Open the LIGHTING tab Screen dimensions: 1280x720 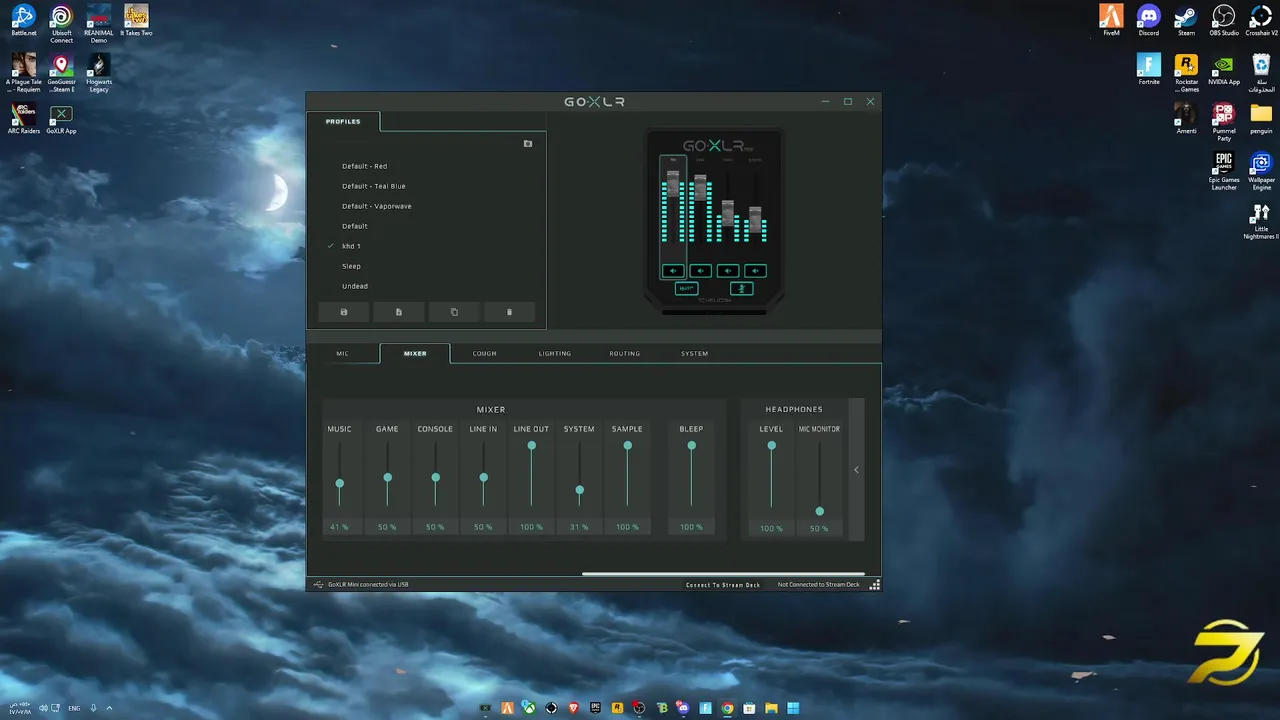point(555,353)
